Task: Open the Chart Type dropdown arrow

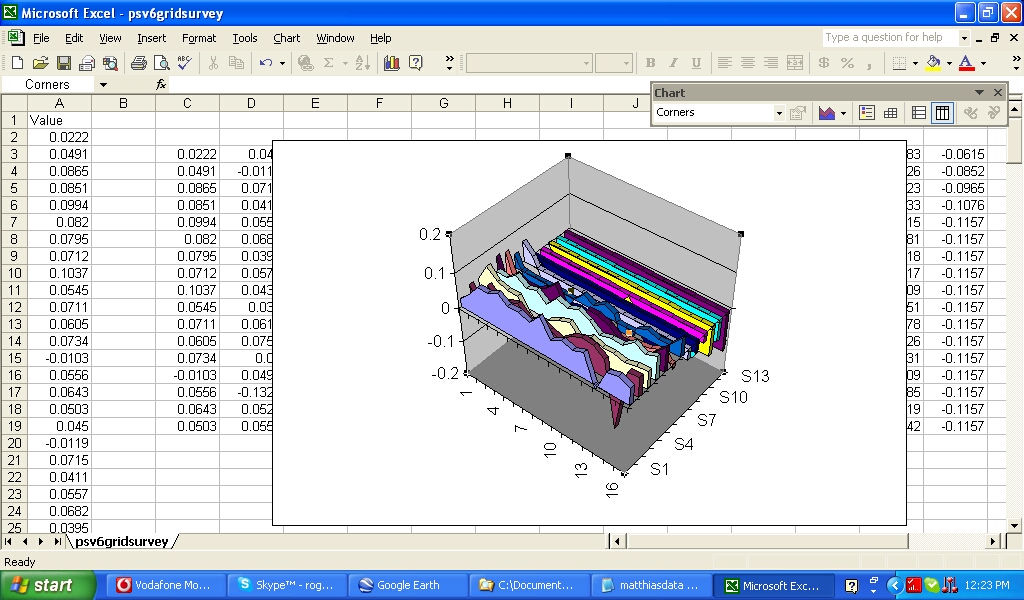Action: (843, 113)
